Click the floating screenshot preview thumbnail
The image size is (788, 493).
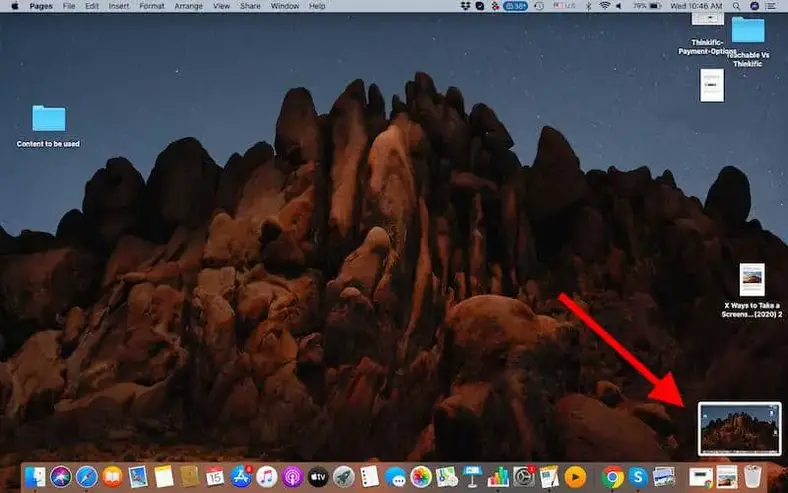[x=739, y=429]
